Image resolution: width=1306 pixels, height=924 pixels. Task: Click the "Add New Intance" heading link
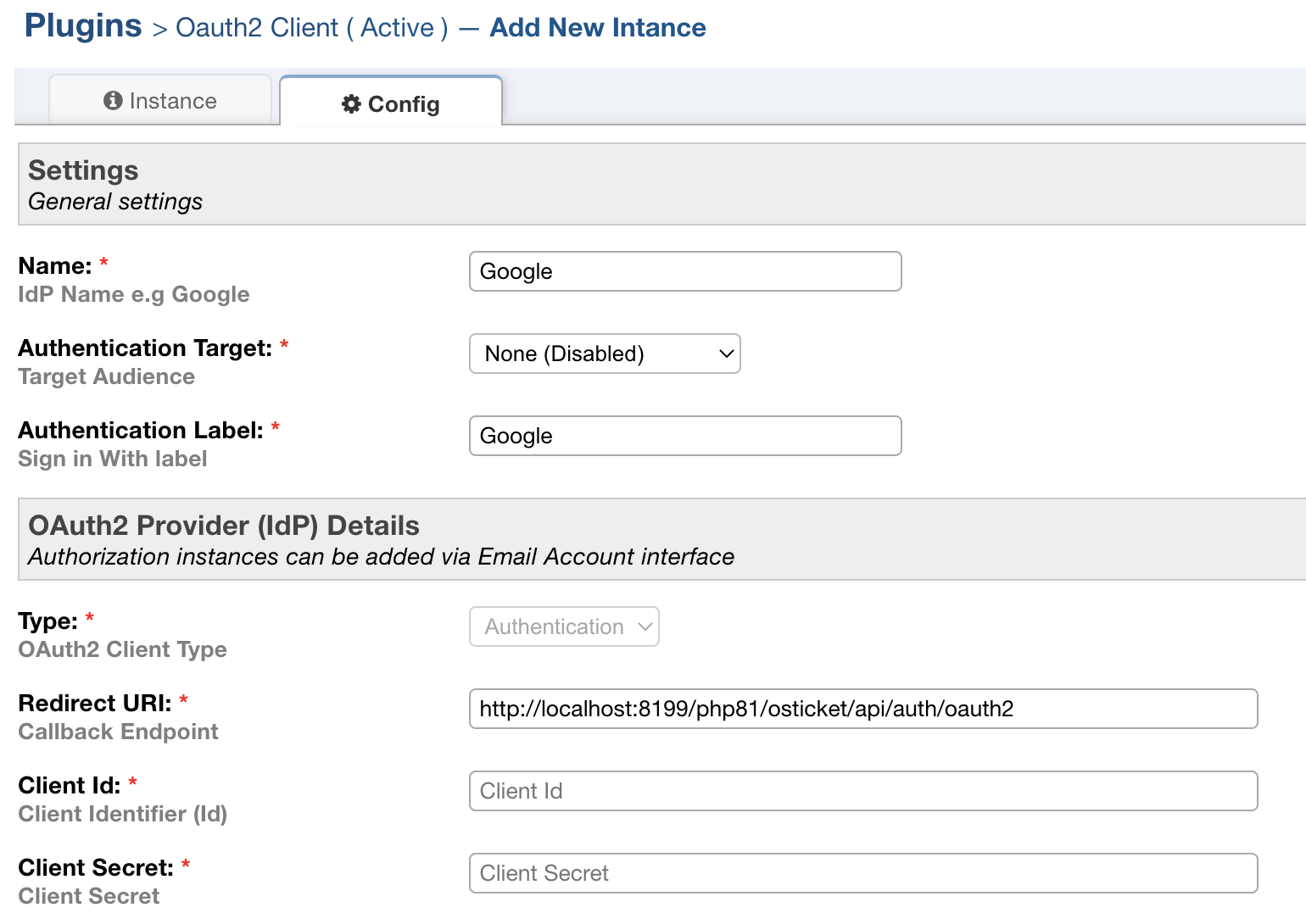(596, 27)
